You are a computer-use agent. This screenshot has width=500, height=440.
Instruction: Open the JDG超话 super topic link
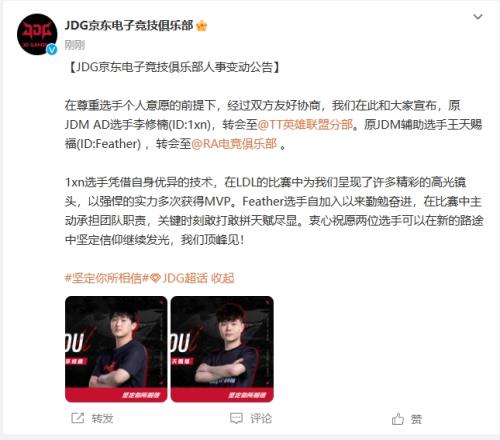pos(185,278)
